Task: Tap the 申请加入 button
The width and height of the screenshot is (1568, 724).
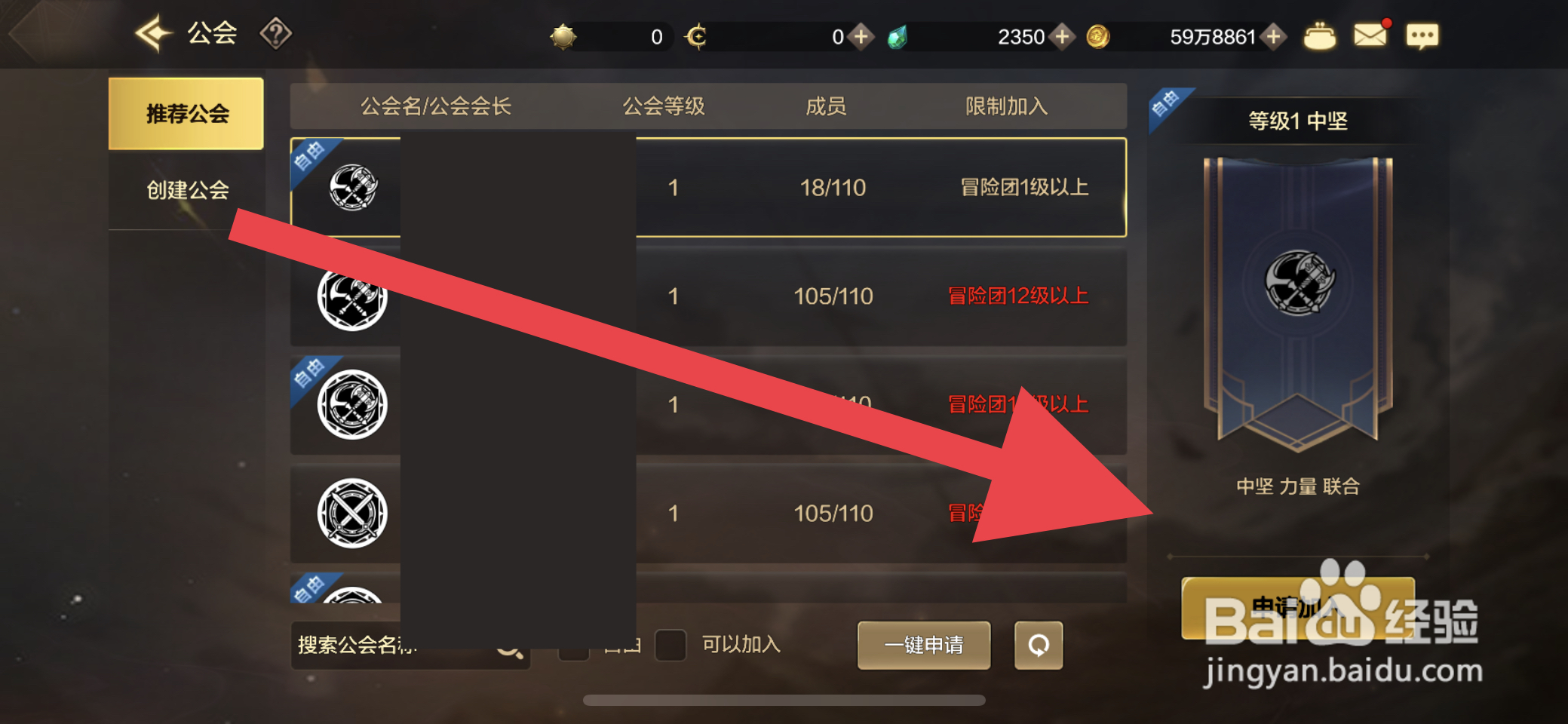Action: tap(1297, 608)
